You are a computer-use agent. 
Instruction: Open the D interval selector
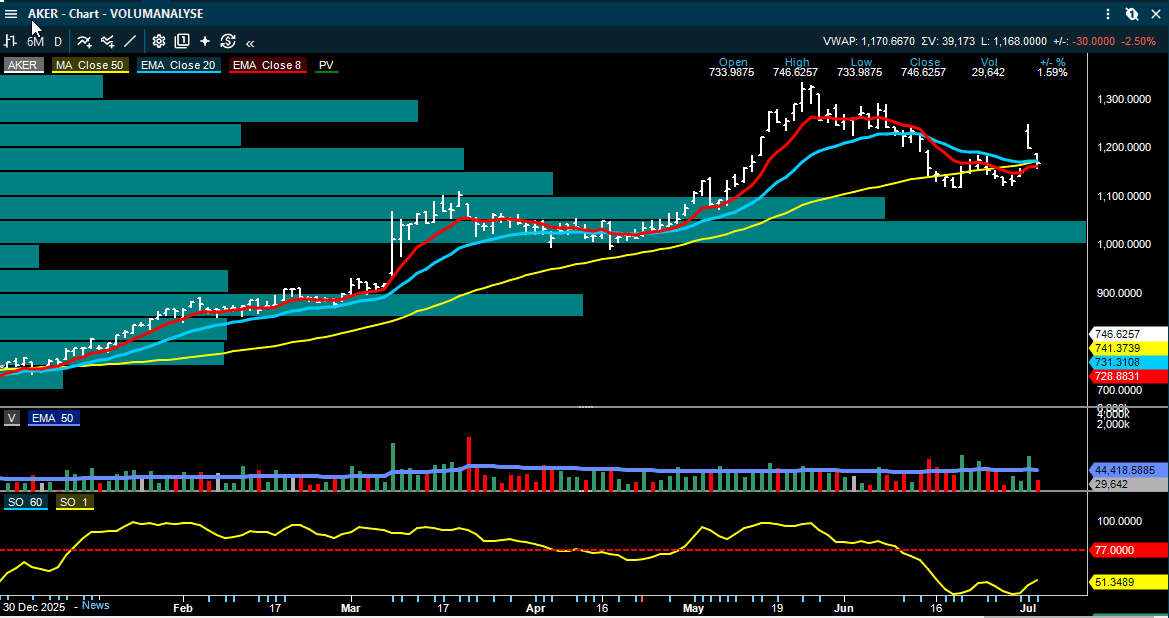[57, 42]
